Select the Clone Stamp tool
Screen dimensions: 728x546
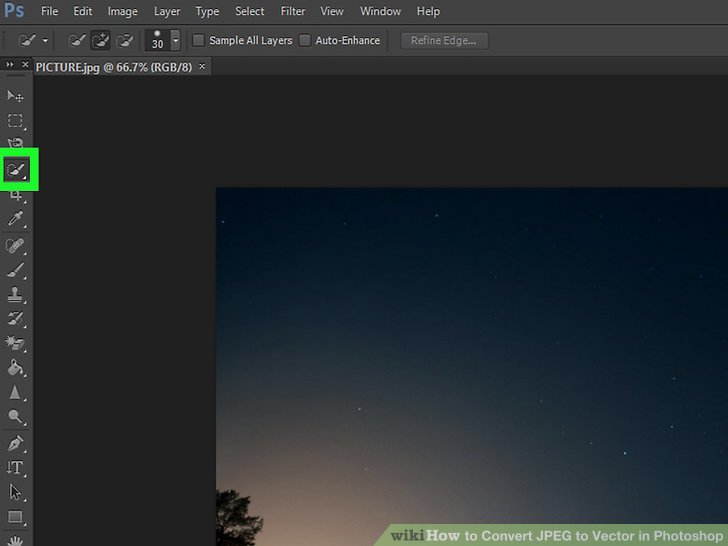15,295
